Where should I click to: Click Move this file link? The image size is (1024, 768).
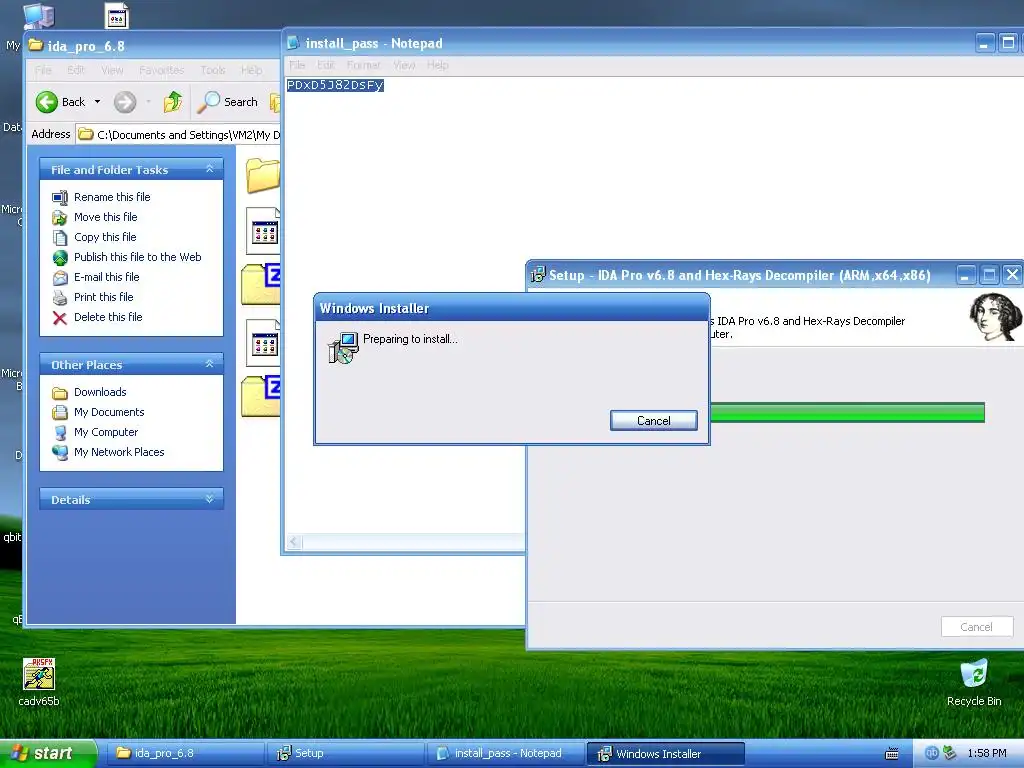[105, 217]
